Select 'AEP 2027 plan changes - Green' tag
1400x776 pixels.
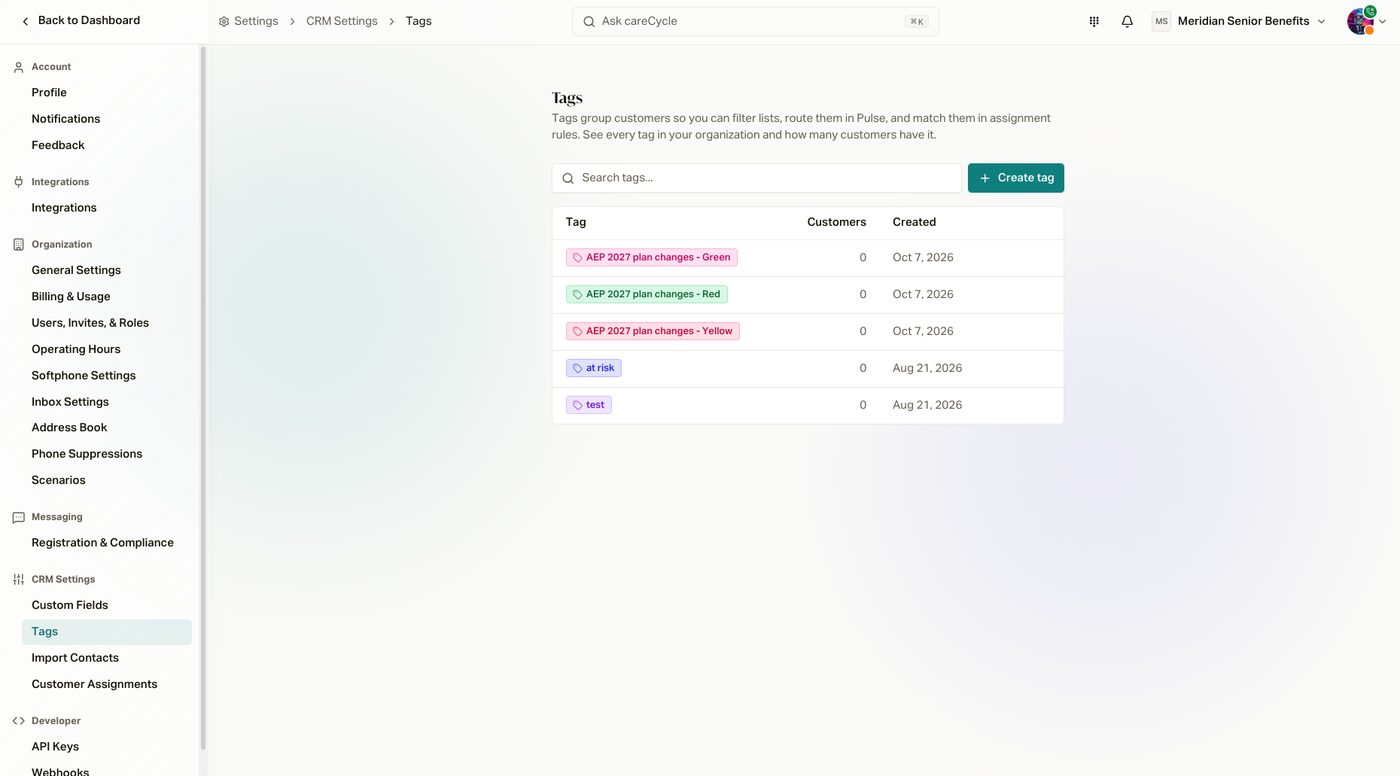[x=652, y=257]
